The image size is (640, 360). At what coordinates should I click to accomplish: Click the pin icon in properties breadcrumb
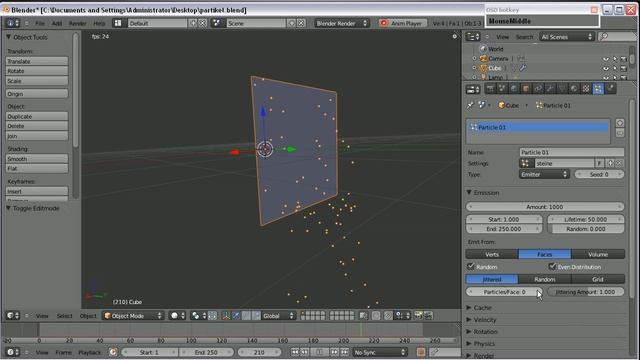[x=471, y=105]
